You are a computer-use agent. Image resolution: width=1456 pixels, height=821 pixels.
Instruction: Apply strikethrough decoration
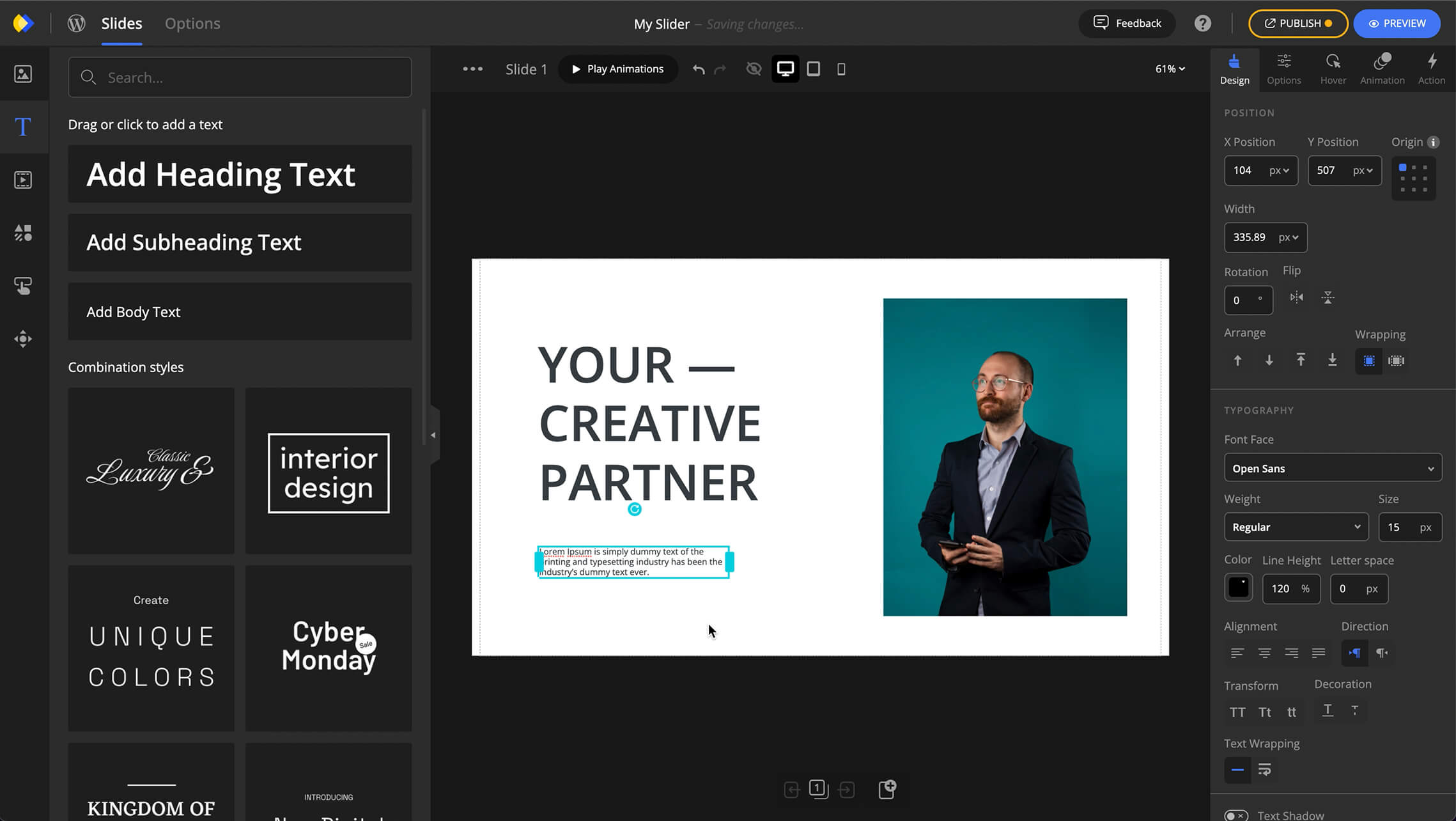point(1355,710)
